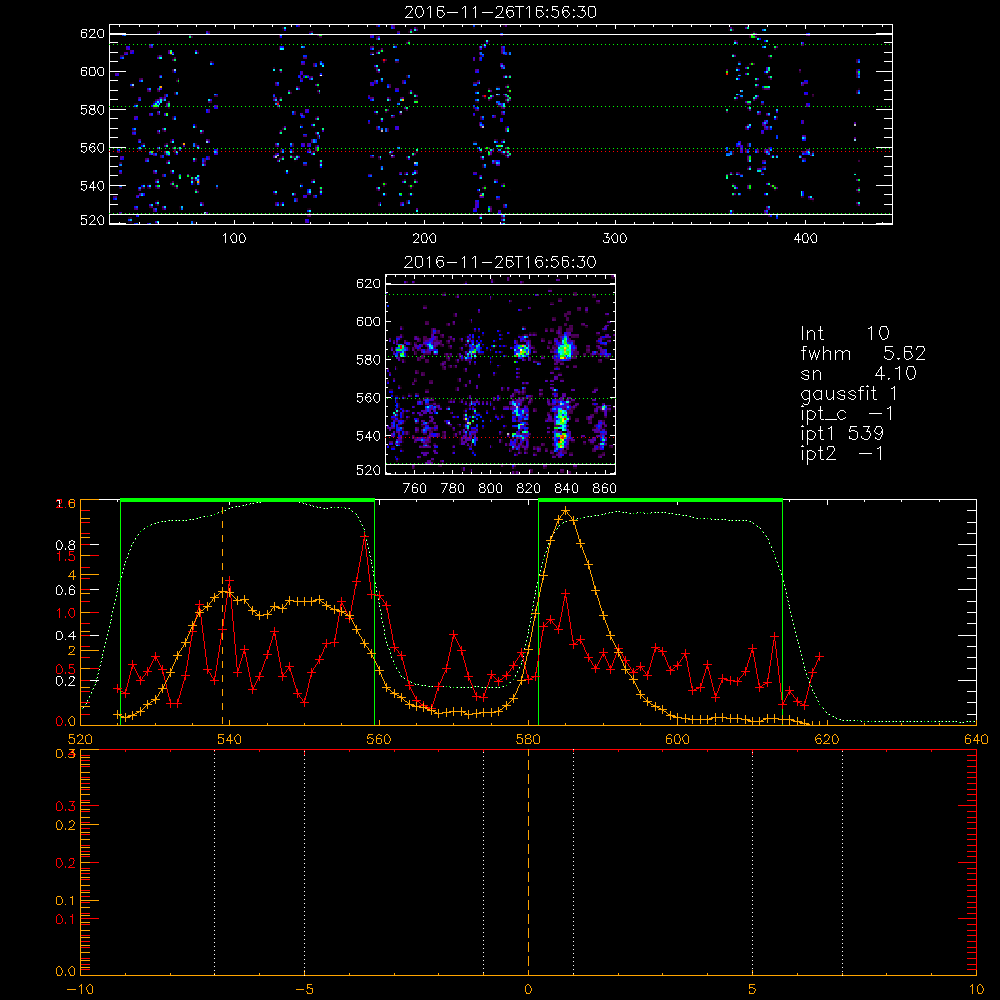The width and height of the screenshot is (1000, 1000).
Task: Click x-axis label 800 on middle plot
Action: point(490,489)
